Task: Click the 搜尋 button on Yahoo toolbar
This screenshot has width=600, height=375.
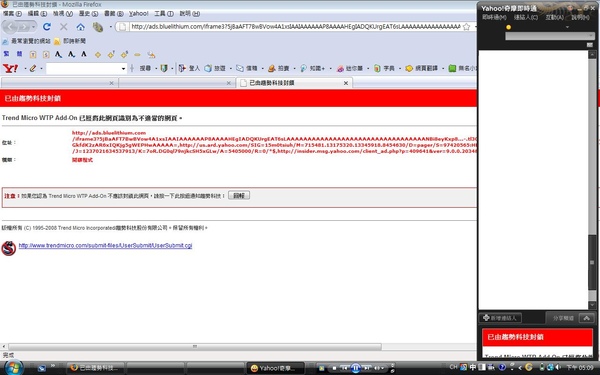Action: tap(145, 68)
